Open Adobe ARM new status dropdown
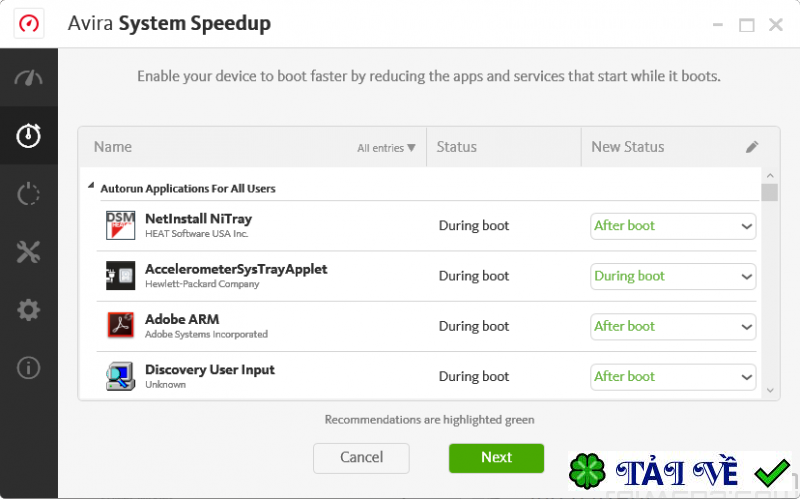The height and width of the screenshot is (499, 800). (x=673, y=326)
